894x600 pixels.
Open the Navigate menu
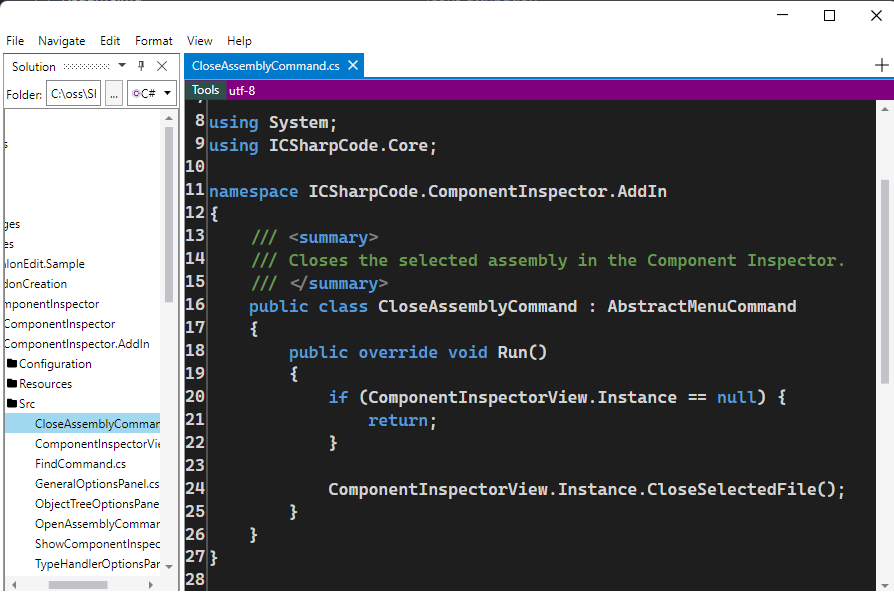pos(62,41)
